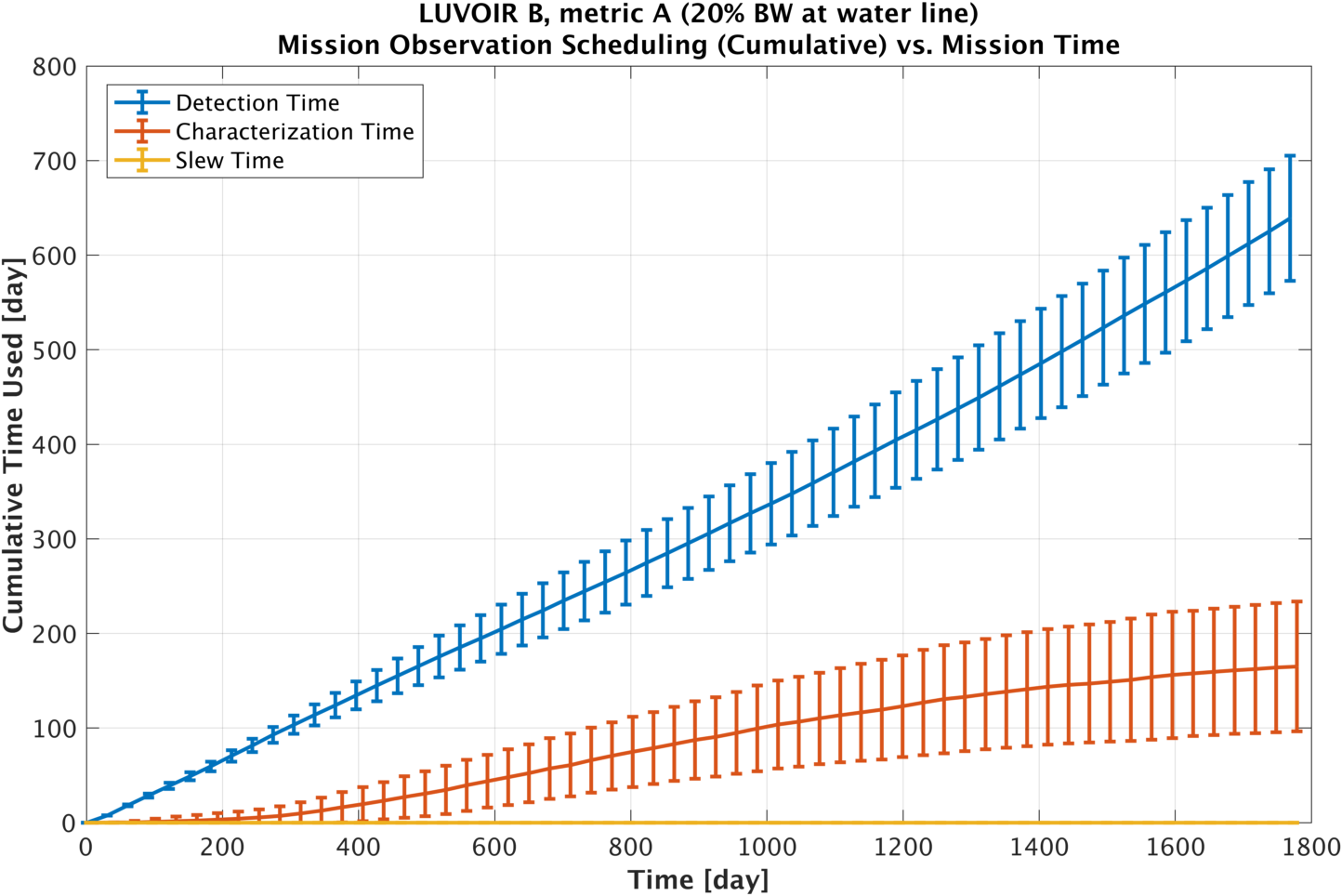Click the Slew Time legend label

coord(230,161)
